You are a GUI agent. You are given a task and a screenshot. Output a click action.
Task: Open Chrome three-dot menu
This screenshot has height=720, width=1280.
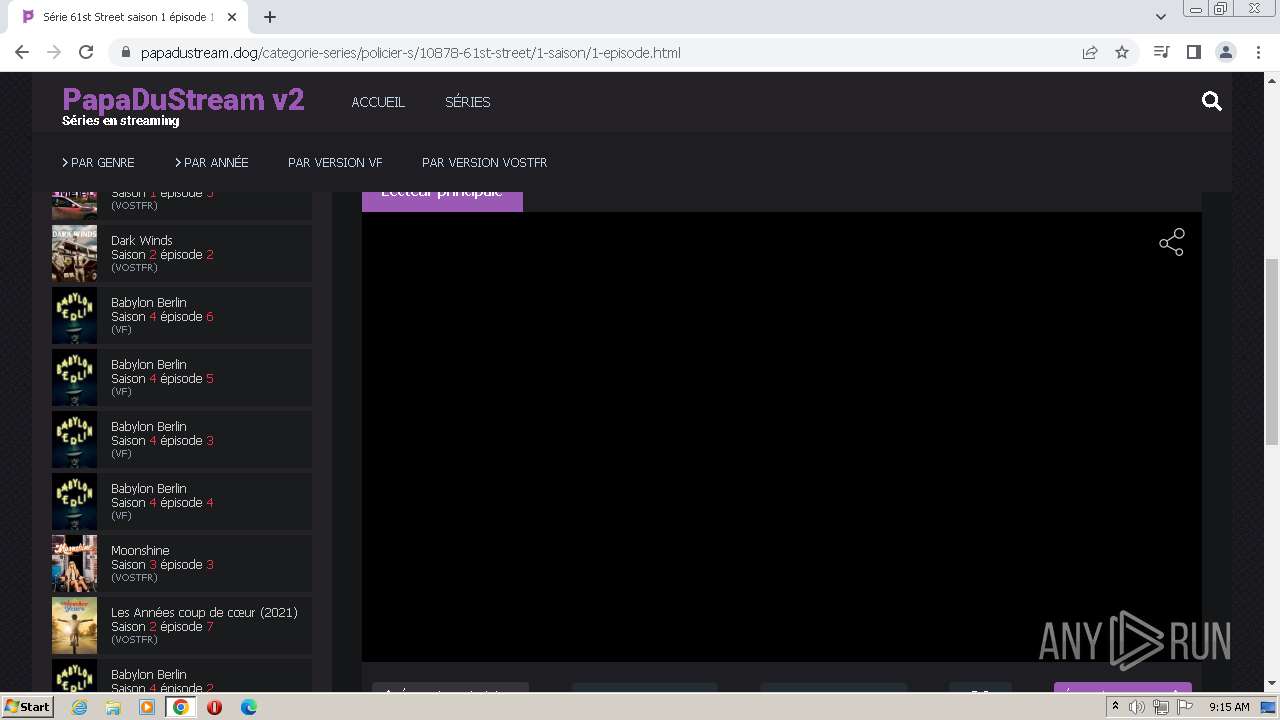click(1258, 52)
